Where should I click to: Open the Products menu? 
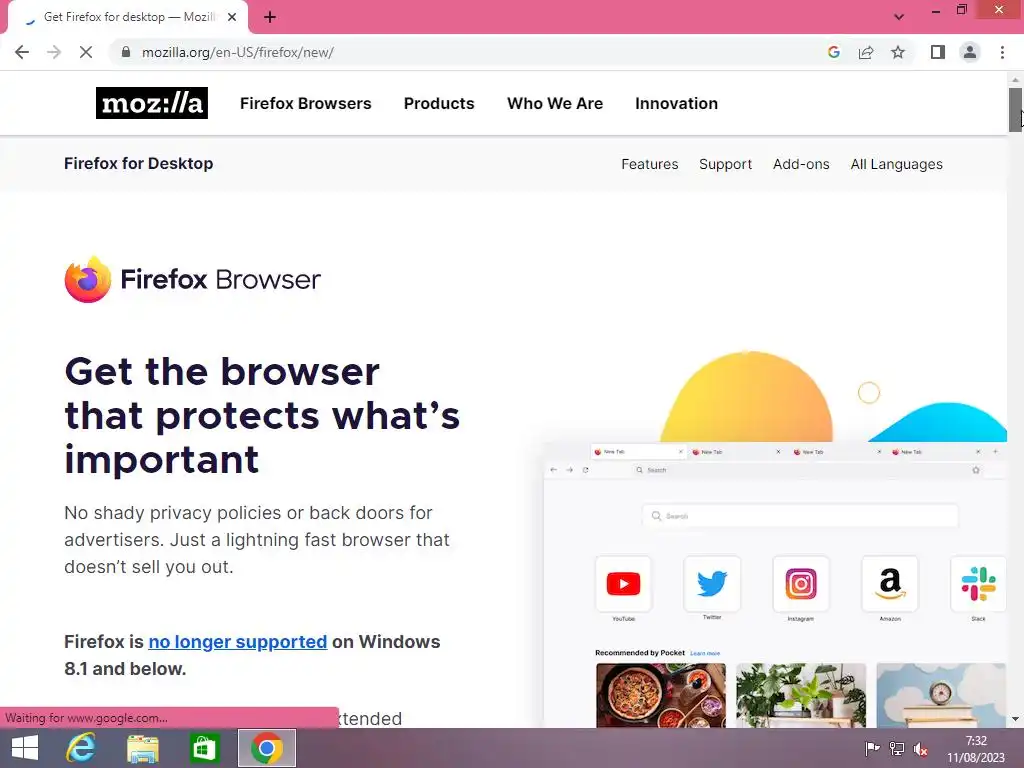coord(439,103)
